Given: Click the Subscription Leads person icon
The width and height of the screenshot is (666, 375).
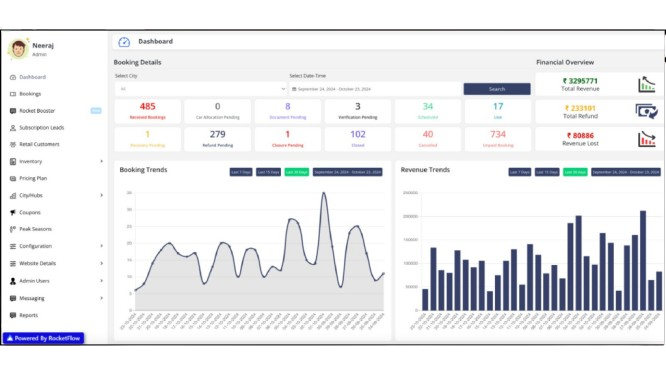Looking at the screenshot, I should tap(13, 128).
